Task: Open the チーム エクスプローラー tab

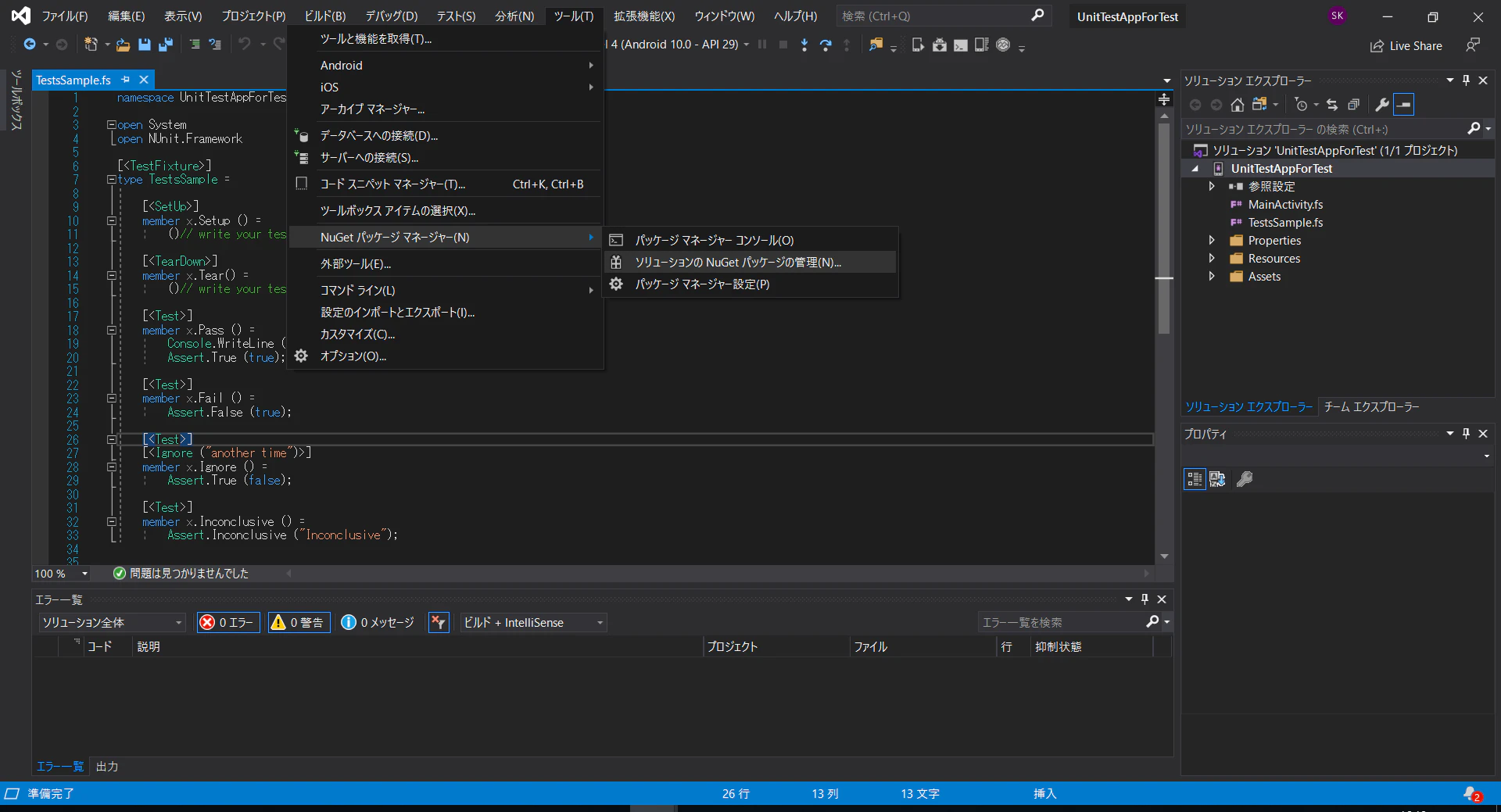Action: 1371,407
